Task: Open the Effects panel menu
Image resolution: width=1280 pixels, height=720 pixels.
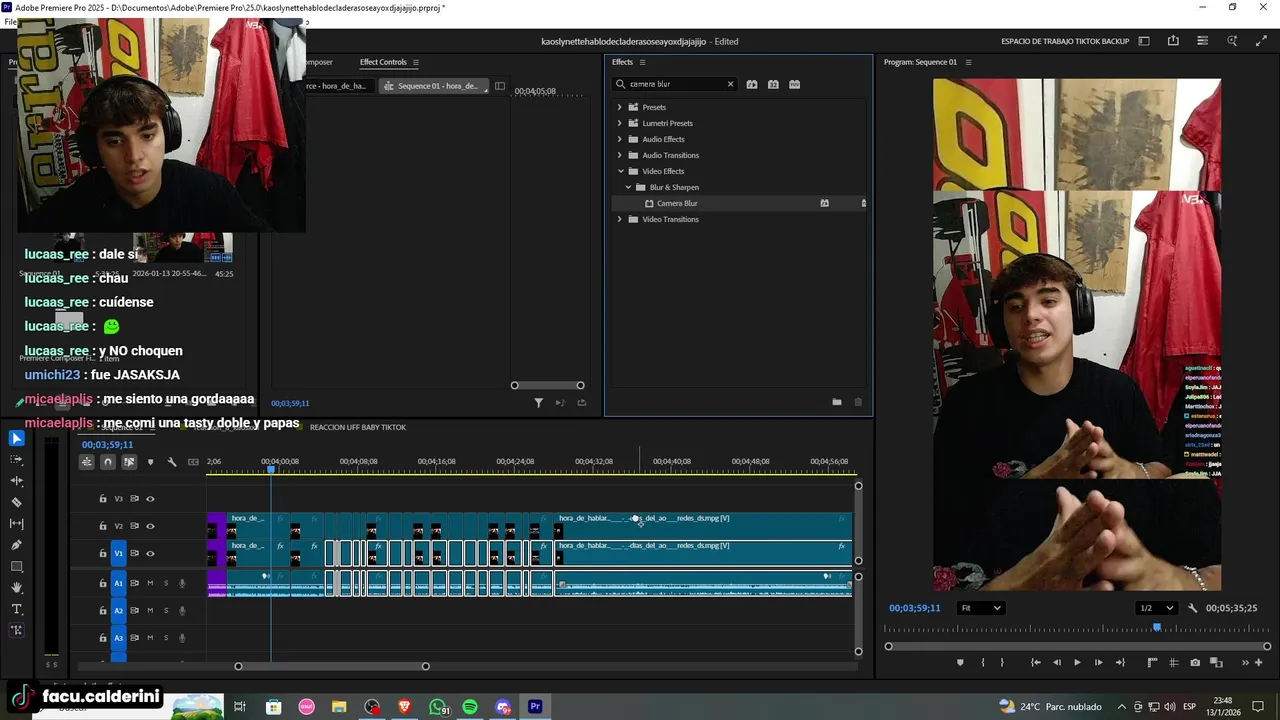Action: tap(642, 62)
